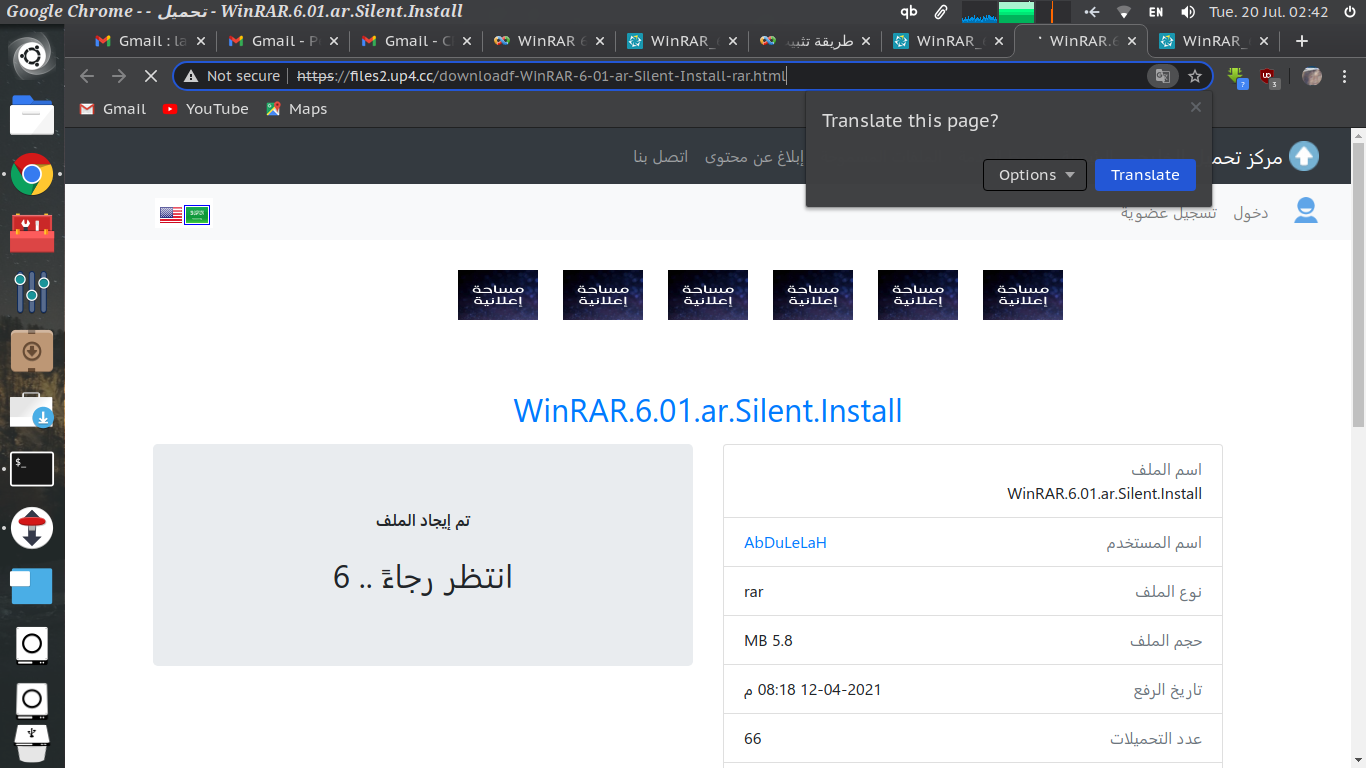Image resolution: width=1366 pixels, height=768 pixels.
Task: Click the 'انتظر رجاءً .. 6' countdown text
Action: point(423,577)
